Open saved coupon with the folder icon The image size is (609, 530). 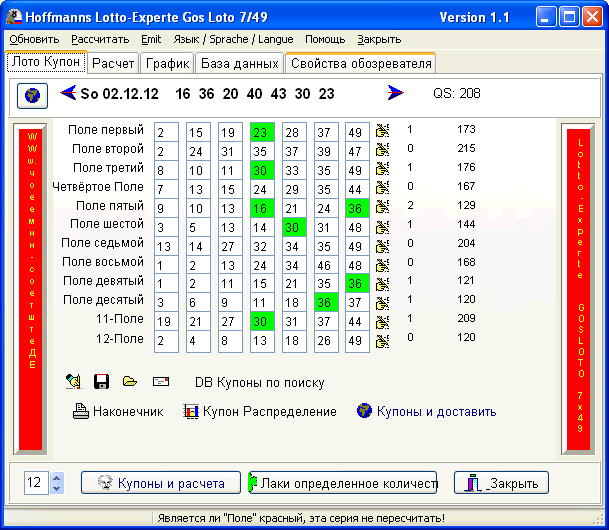[x=130, y=381]
